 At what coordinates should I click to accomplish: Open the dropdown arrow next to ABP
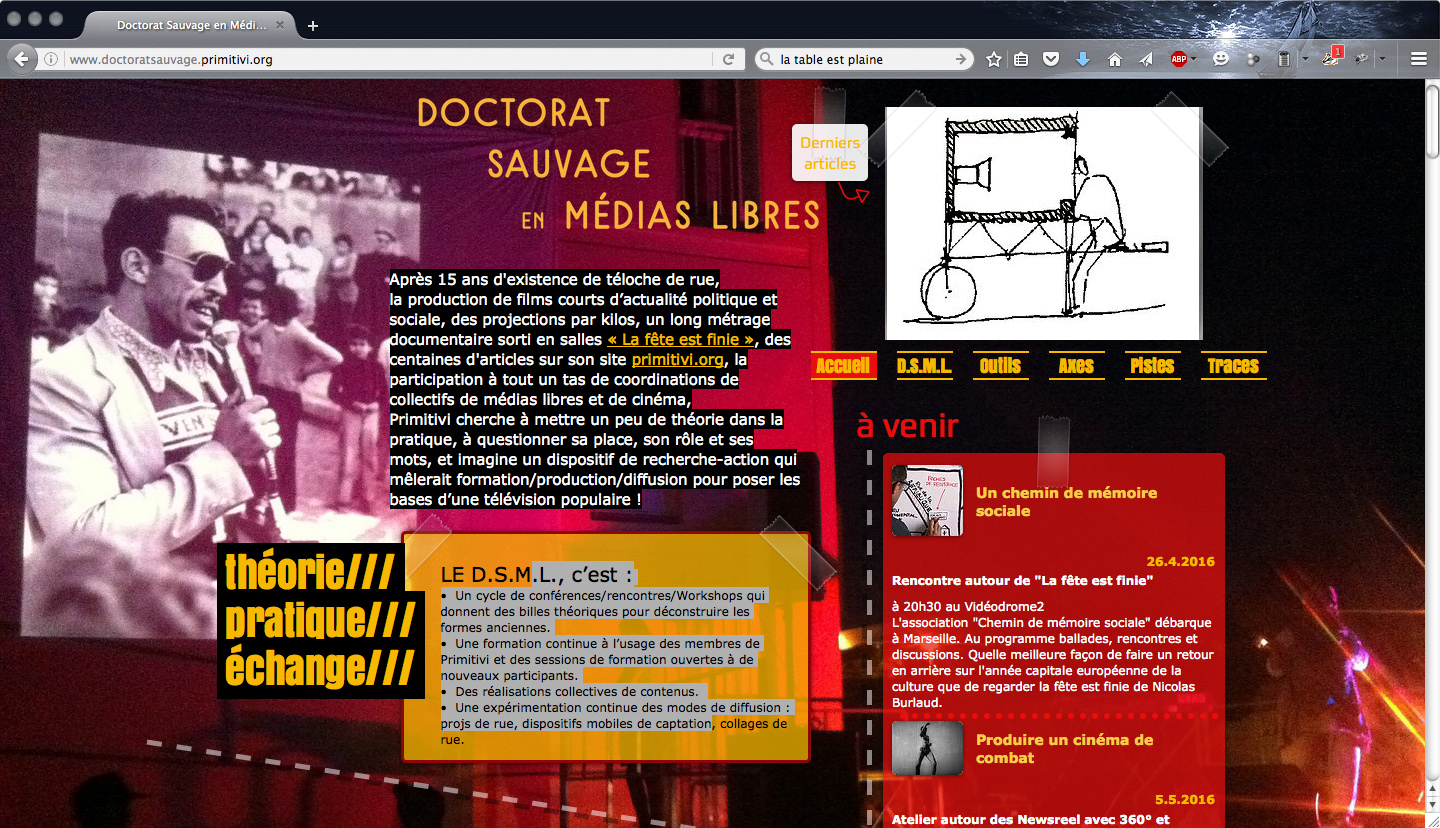(1193, 59)
